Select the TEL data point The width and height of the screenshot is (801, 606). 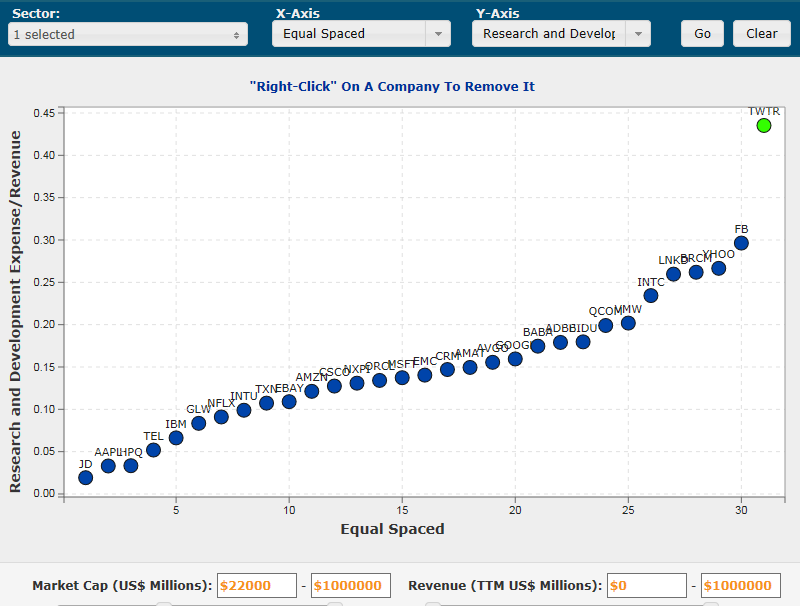(x=153, y=450)
